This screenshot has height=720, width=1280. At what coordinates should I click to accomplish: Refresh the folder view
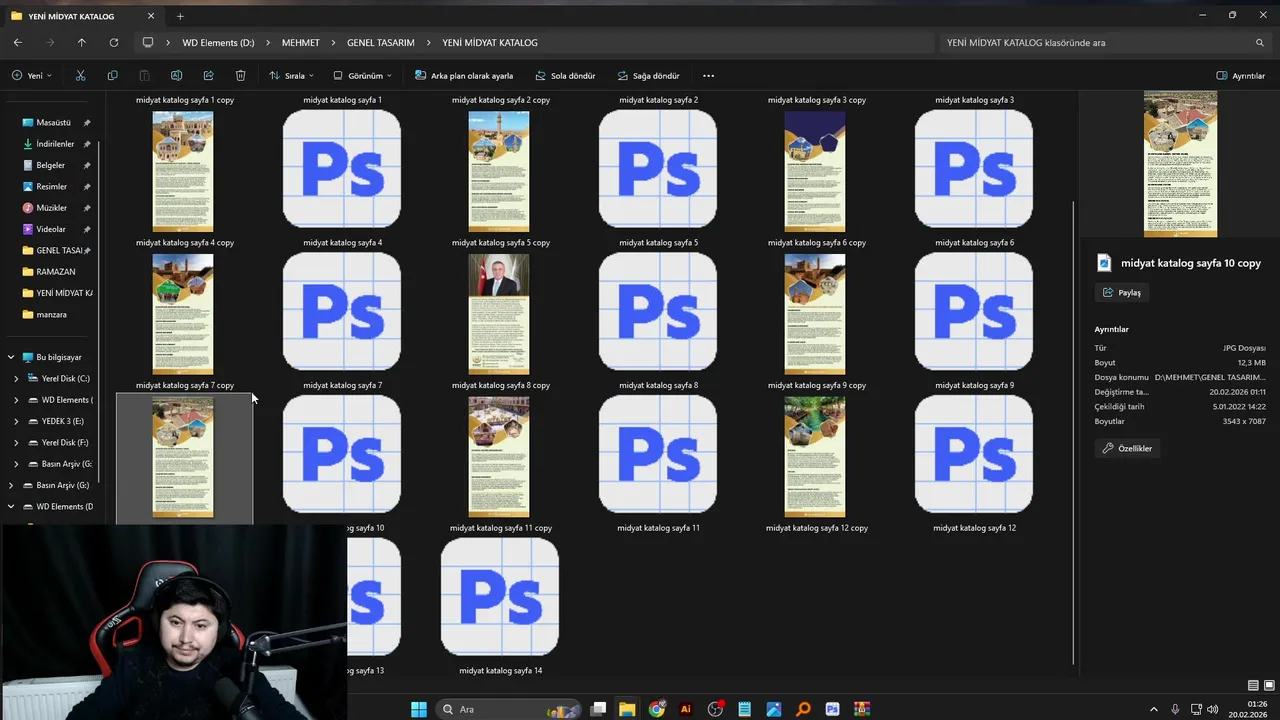tap(114, 43)
